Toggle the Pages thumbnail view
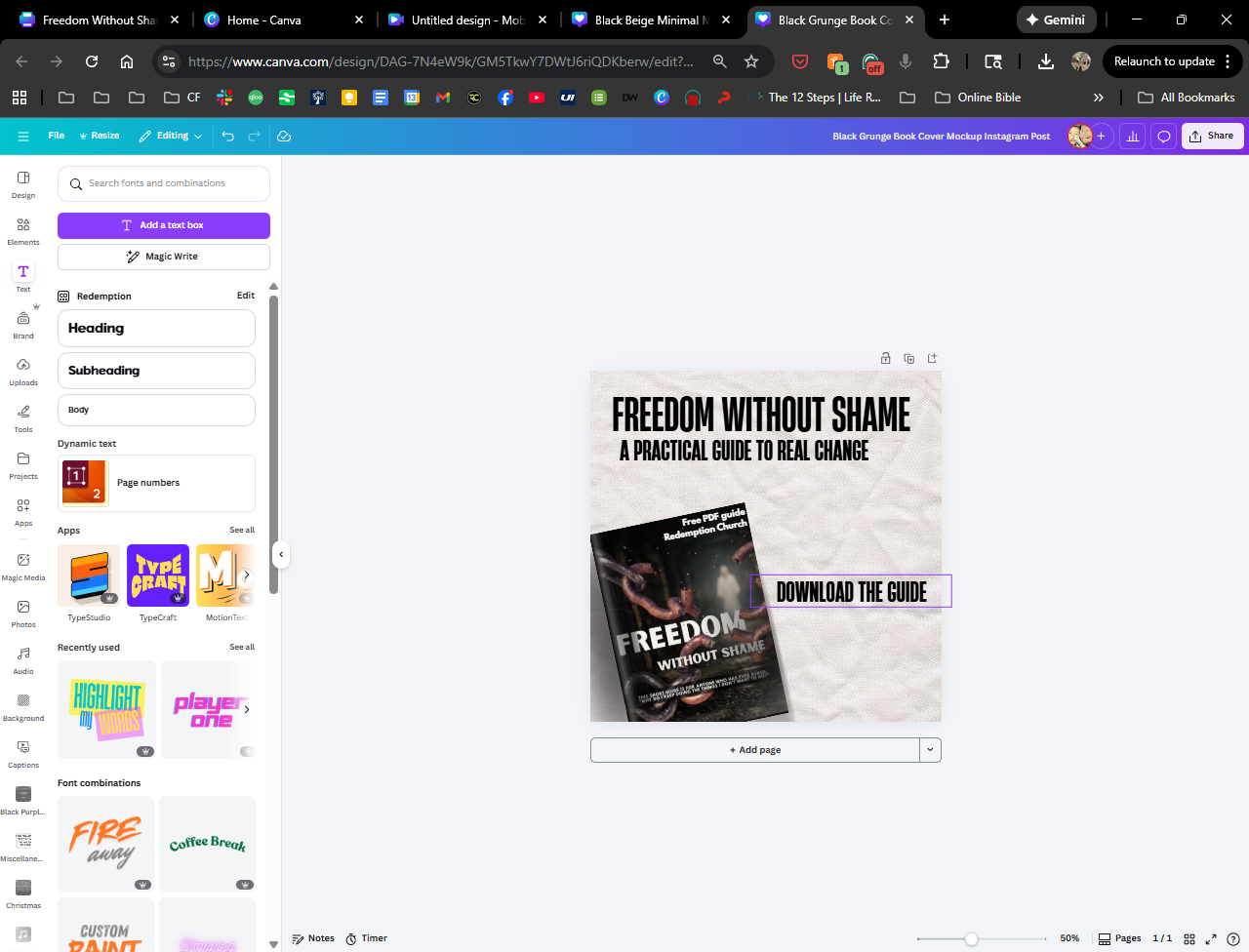 pyautogui.click(x=1119, y=938)
